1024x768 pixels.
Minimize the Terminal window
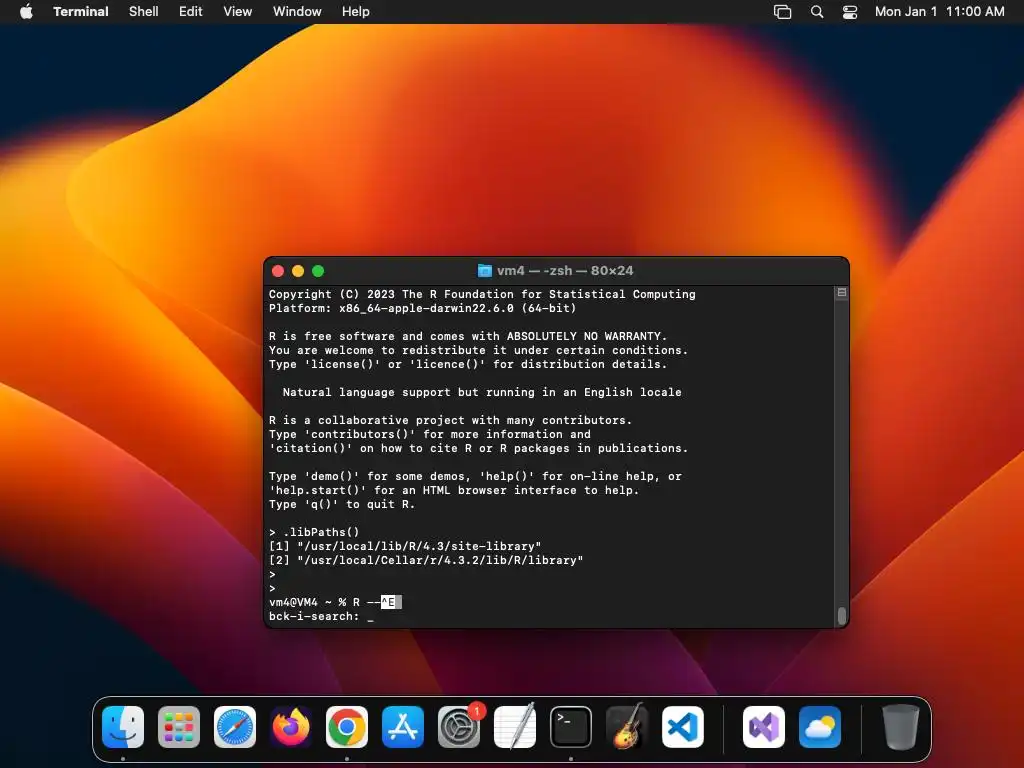tap(298, 270)
